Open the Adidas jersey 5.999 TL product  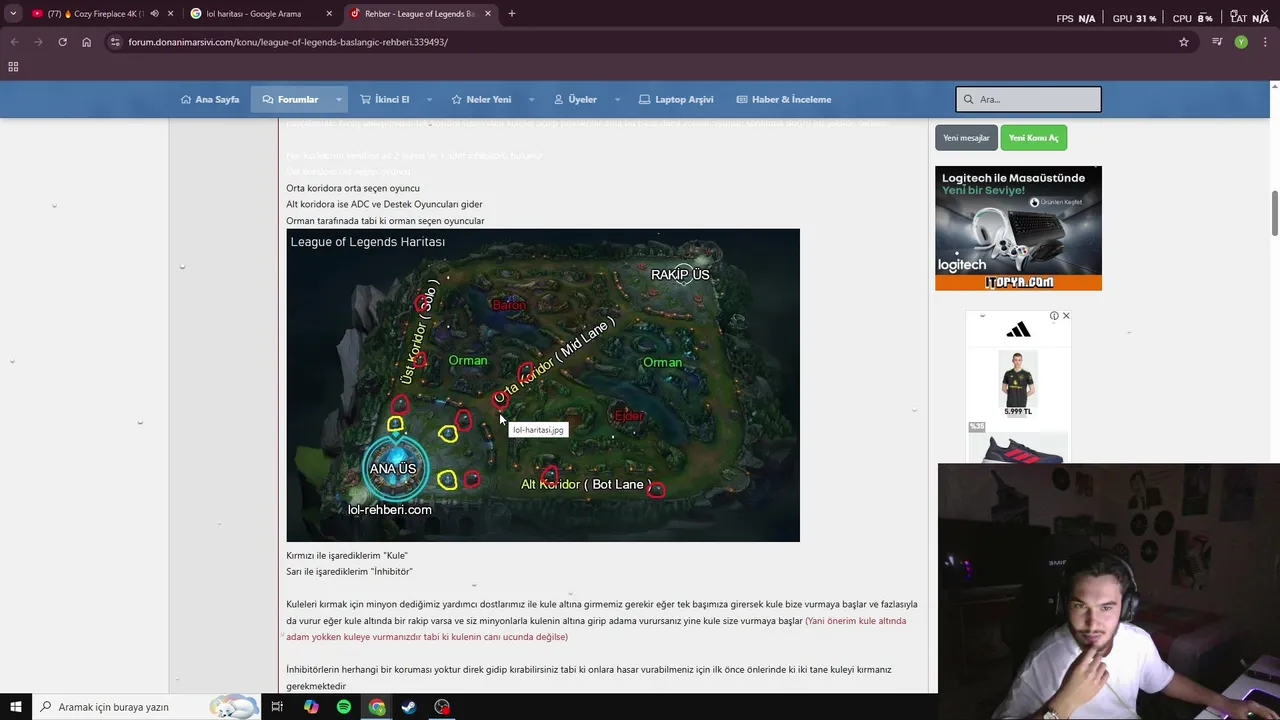[x=1018, y=383]
